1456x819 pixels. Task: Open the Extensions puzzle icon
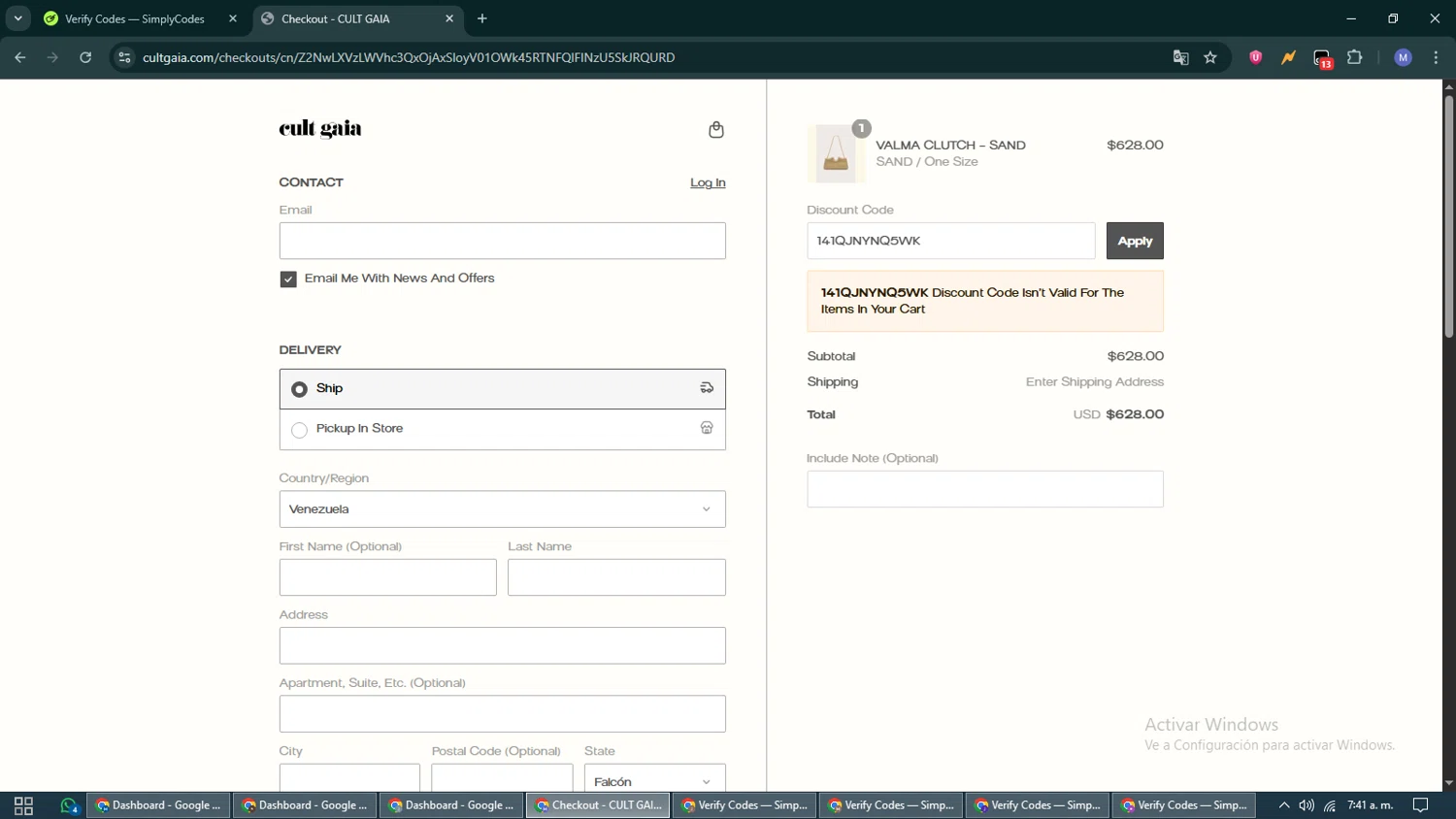click(1355, 57)
